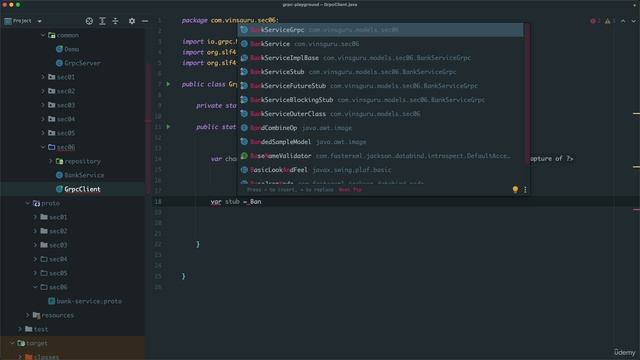
Task: Expand the java sec03 package
Action: click(43, 105)
